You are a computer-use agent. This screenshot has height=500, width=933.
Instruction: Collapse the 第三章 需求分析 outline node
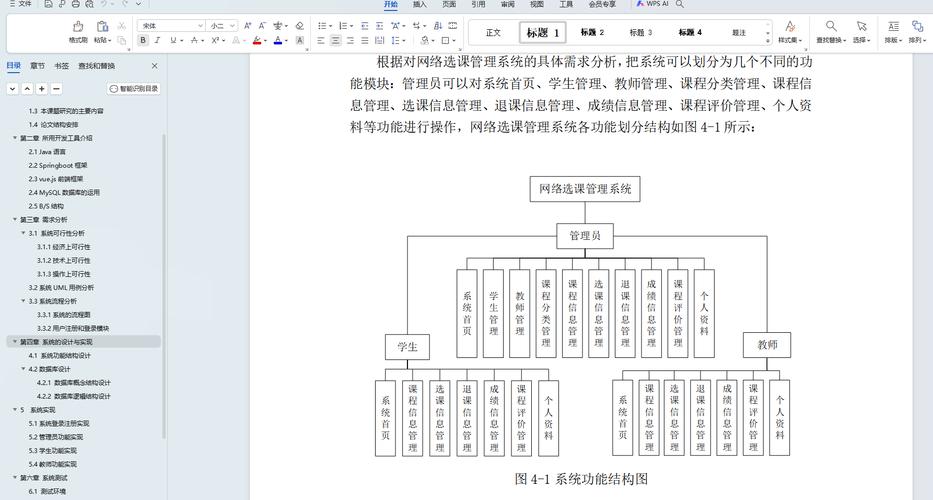[x=15, y=220]
